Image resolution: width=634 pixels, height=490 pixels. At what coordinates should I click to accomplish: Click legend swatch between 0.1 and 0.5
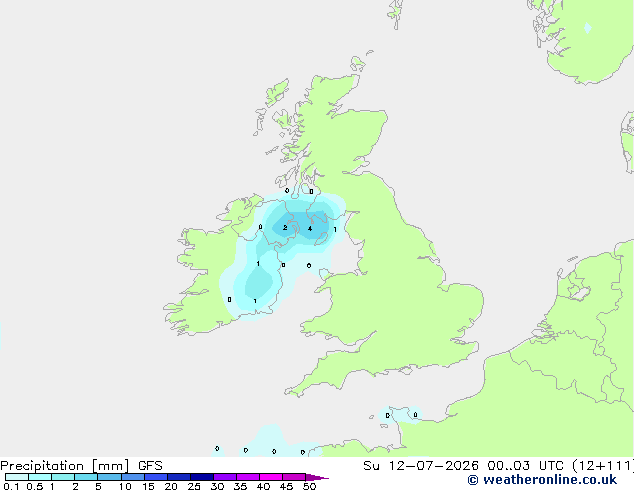[17, 477]
